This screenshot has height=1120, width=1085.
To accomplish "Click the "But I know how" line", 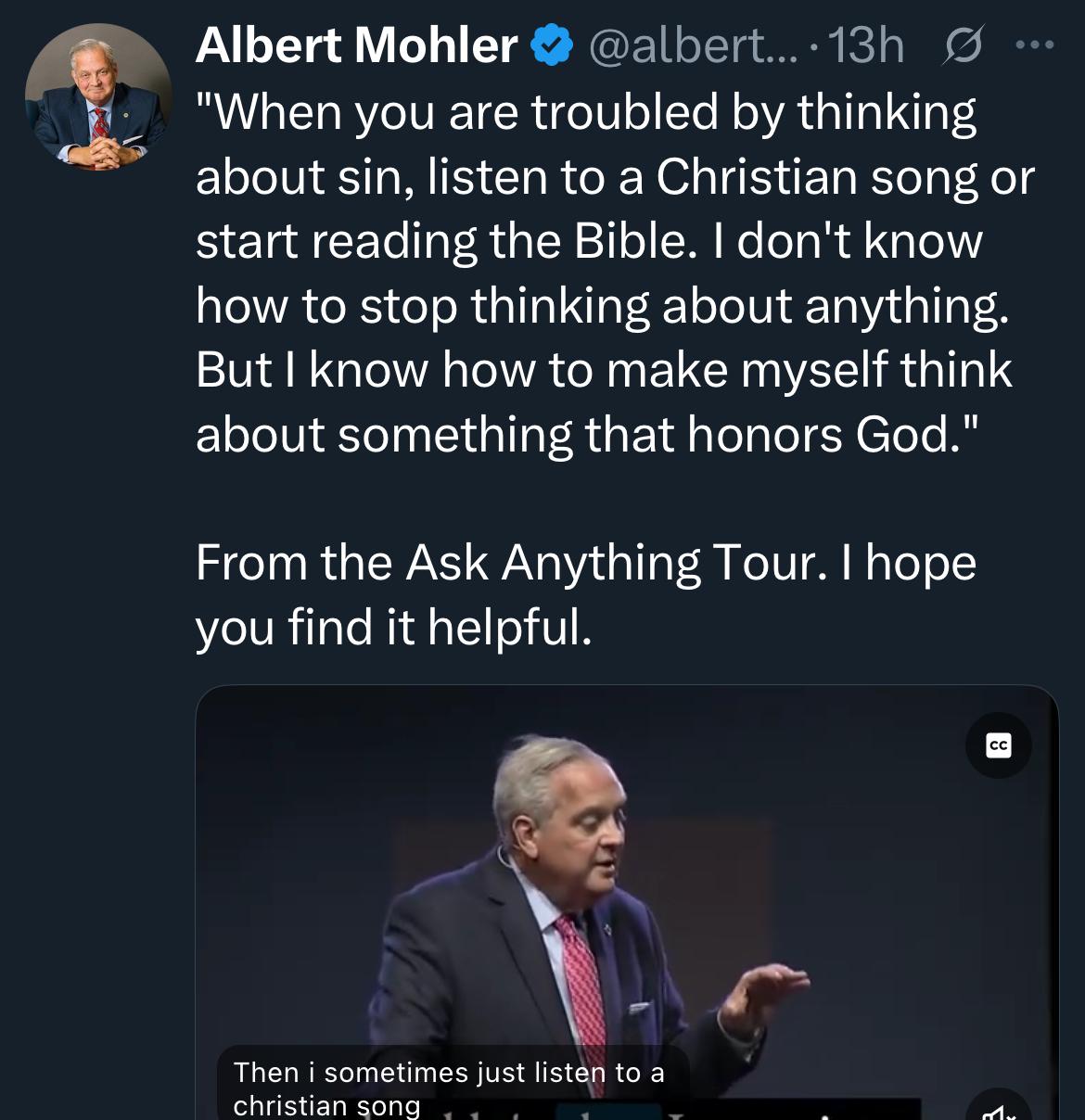I will tap(603, 370).
